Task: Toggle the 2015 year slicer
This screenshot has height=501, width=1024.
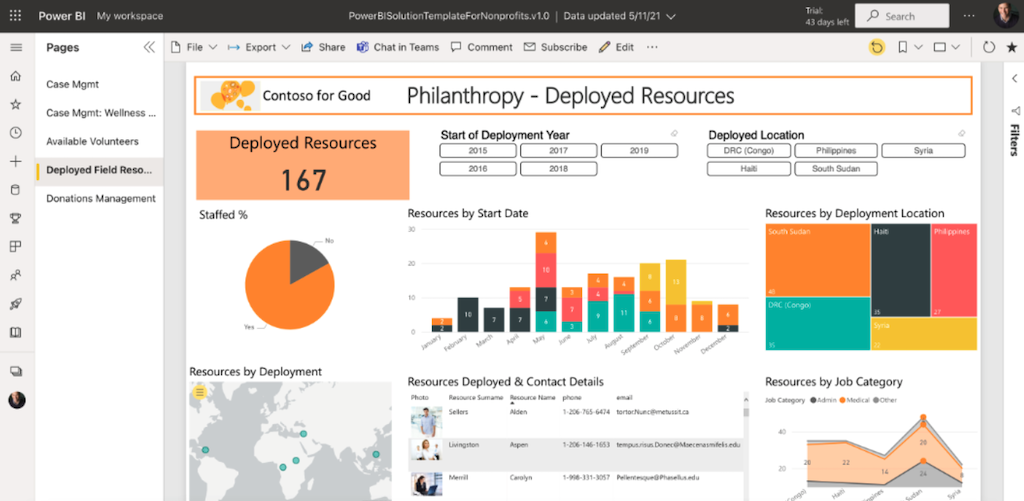Action: [478, 151]
